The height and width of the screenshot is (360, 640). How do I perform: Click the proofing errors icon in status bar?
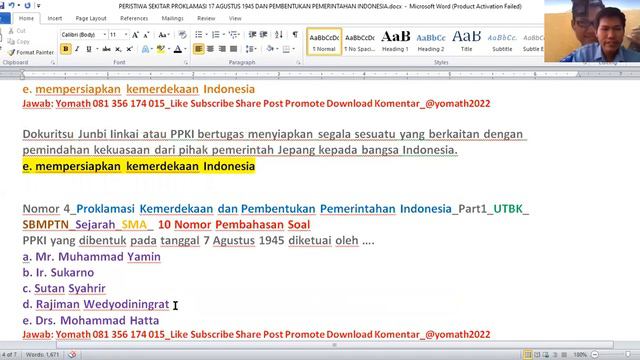72,354
